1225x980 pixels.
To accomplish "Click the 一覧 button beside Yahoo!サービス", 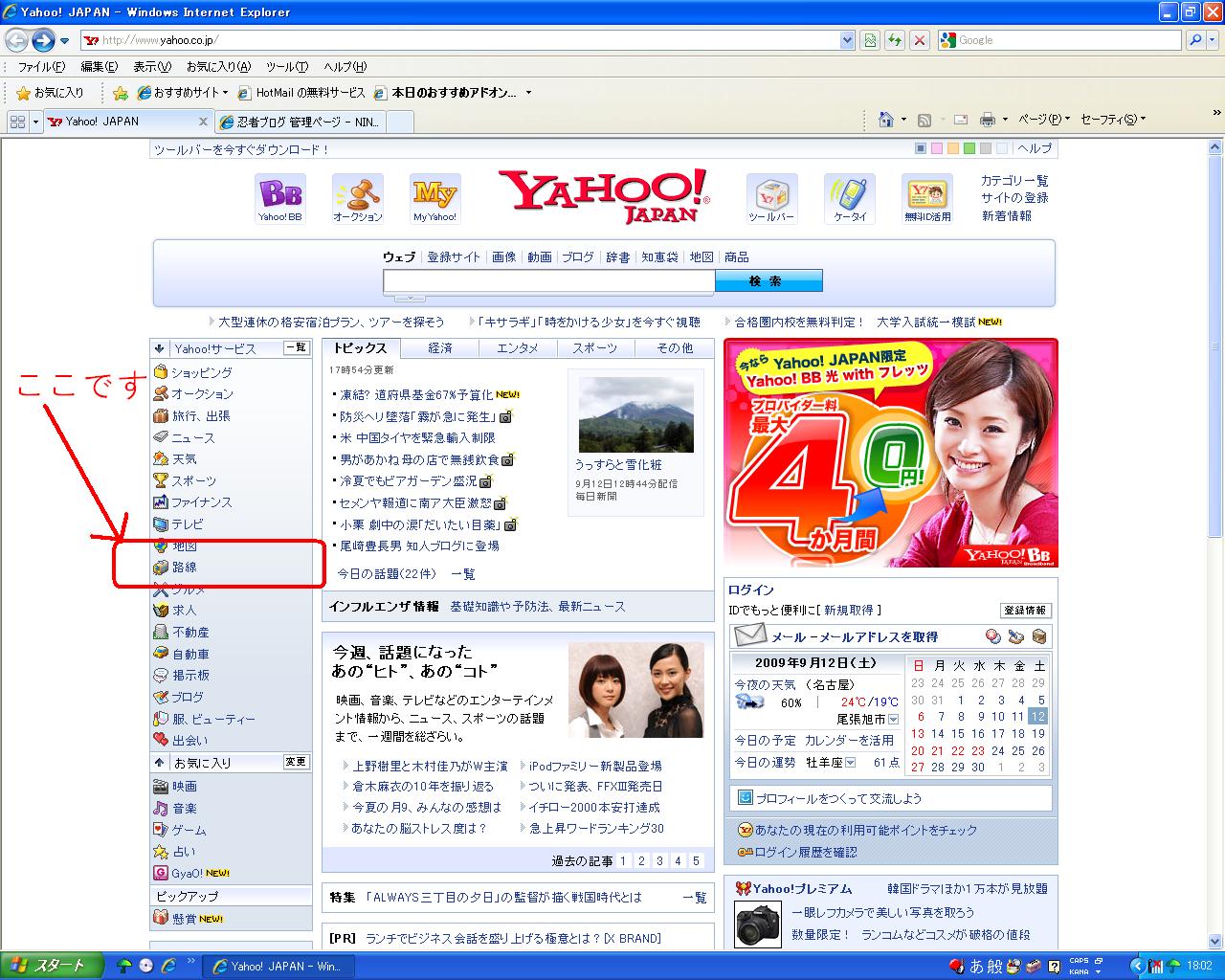I will click(296, 348).
